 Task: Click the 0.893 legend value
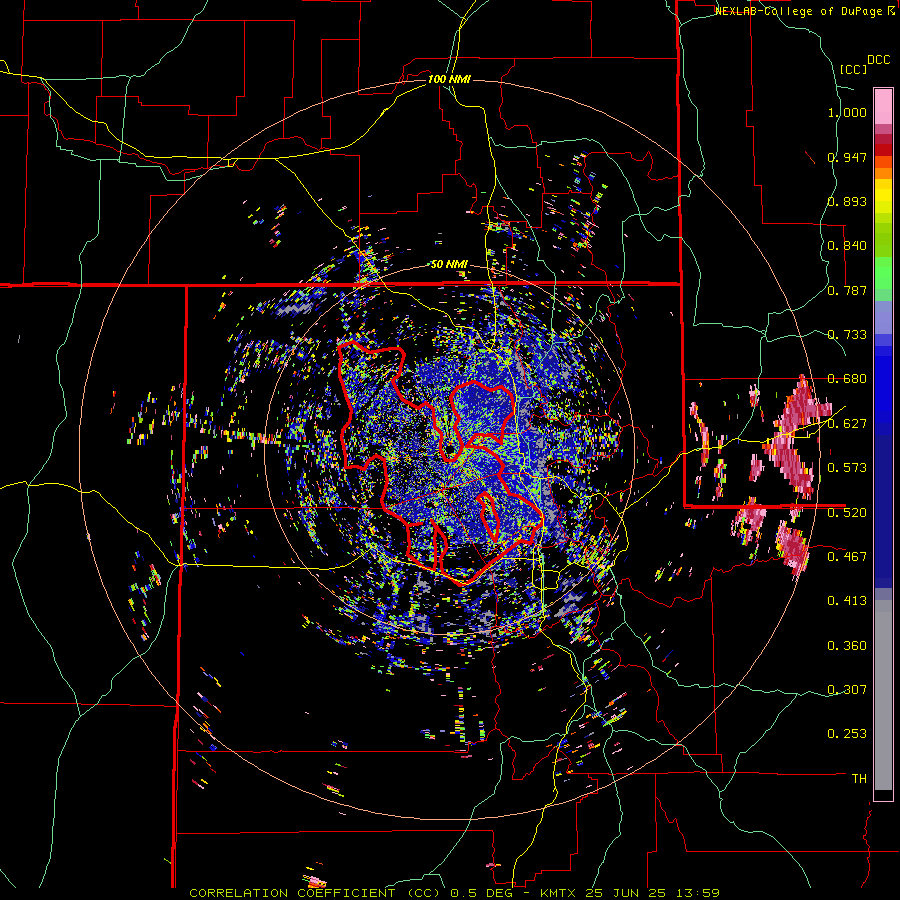847,201
